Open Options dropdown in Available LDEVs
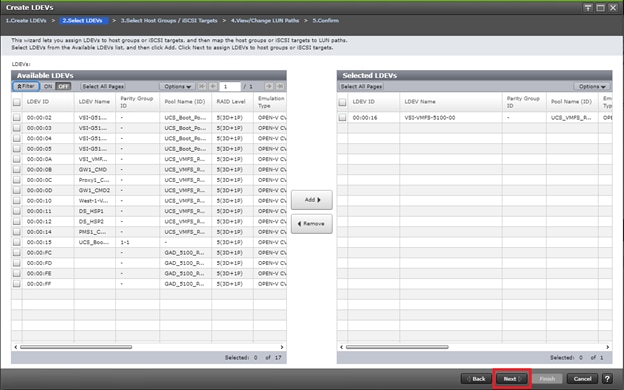 [177, 86]
